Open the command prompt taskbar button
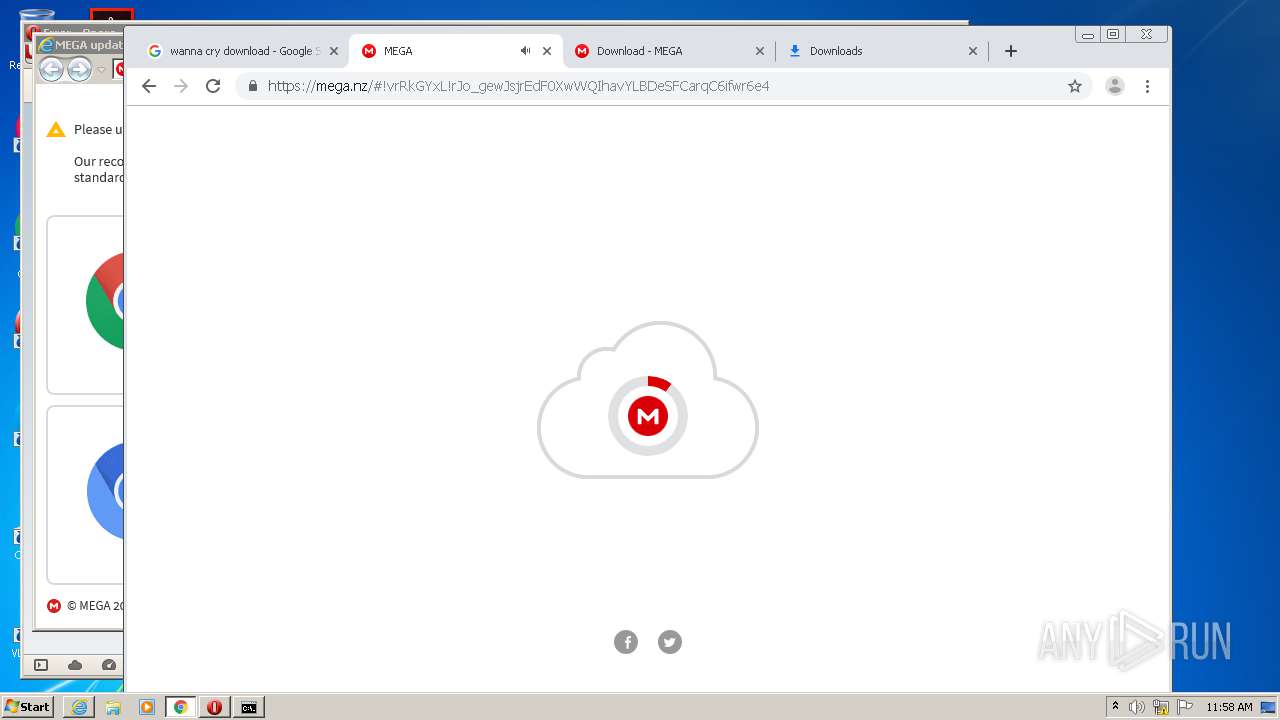The image size is (1280, 720). point(248,707)
